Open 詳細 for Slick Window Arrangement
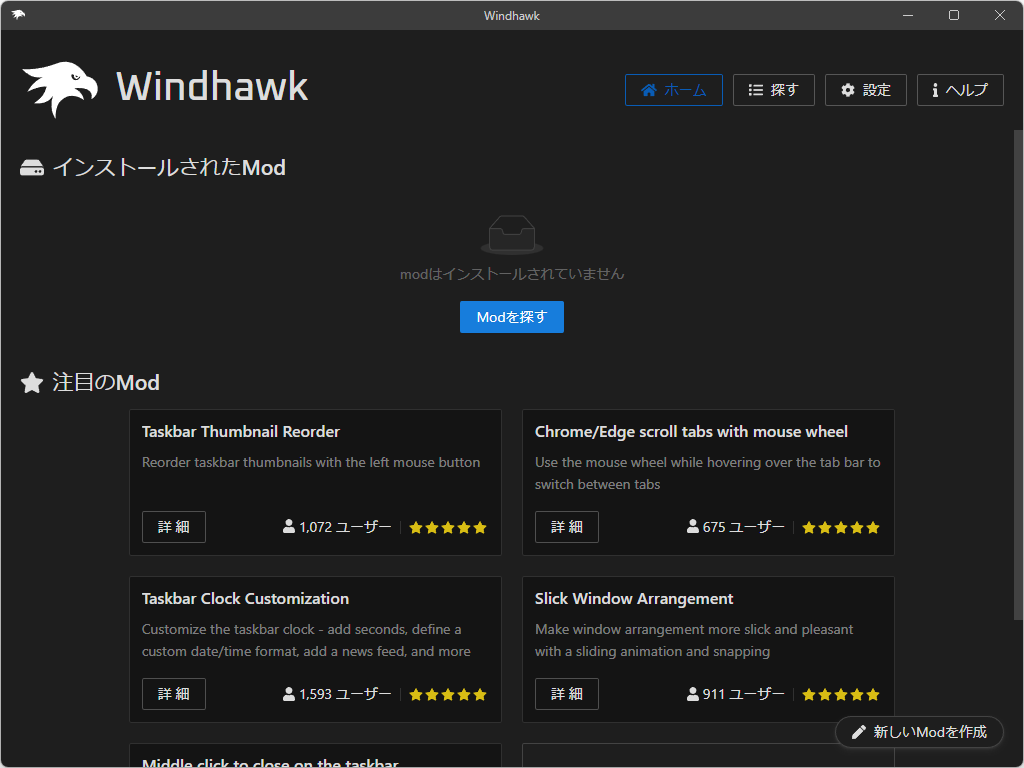This screenshot has height=768, width=1024. click(x=566, y=694)
